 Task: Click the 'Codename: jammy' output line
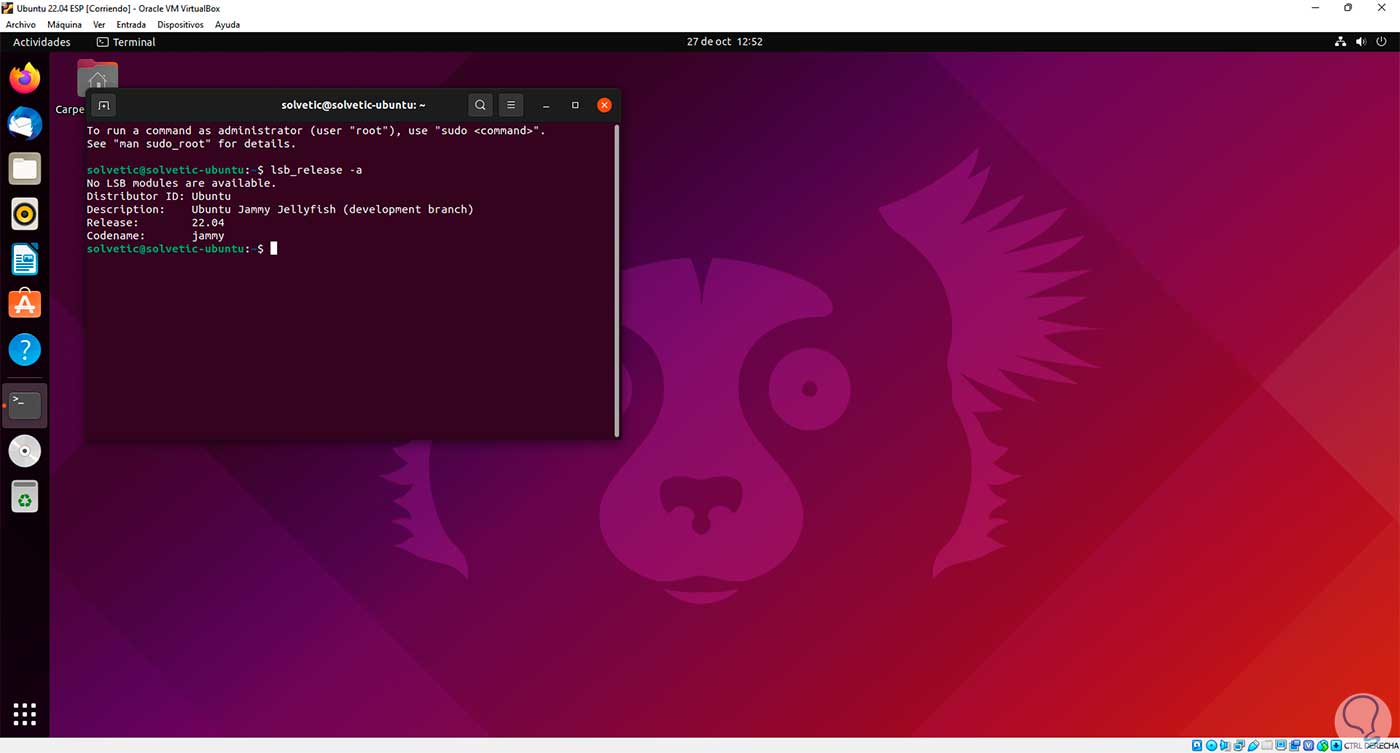[155, 235]
